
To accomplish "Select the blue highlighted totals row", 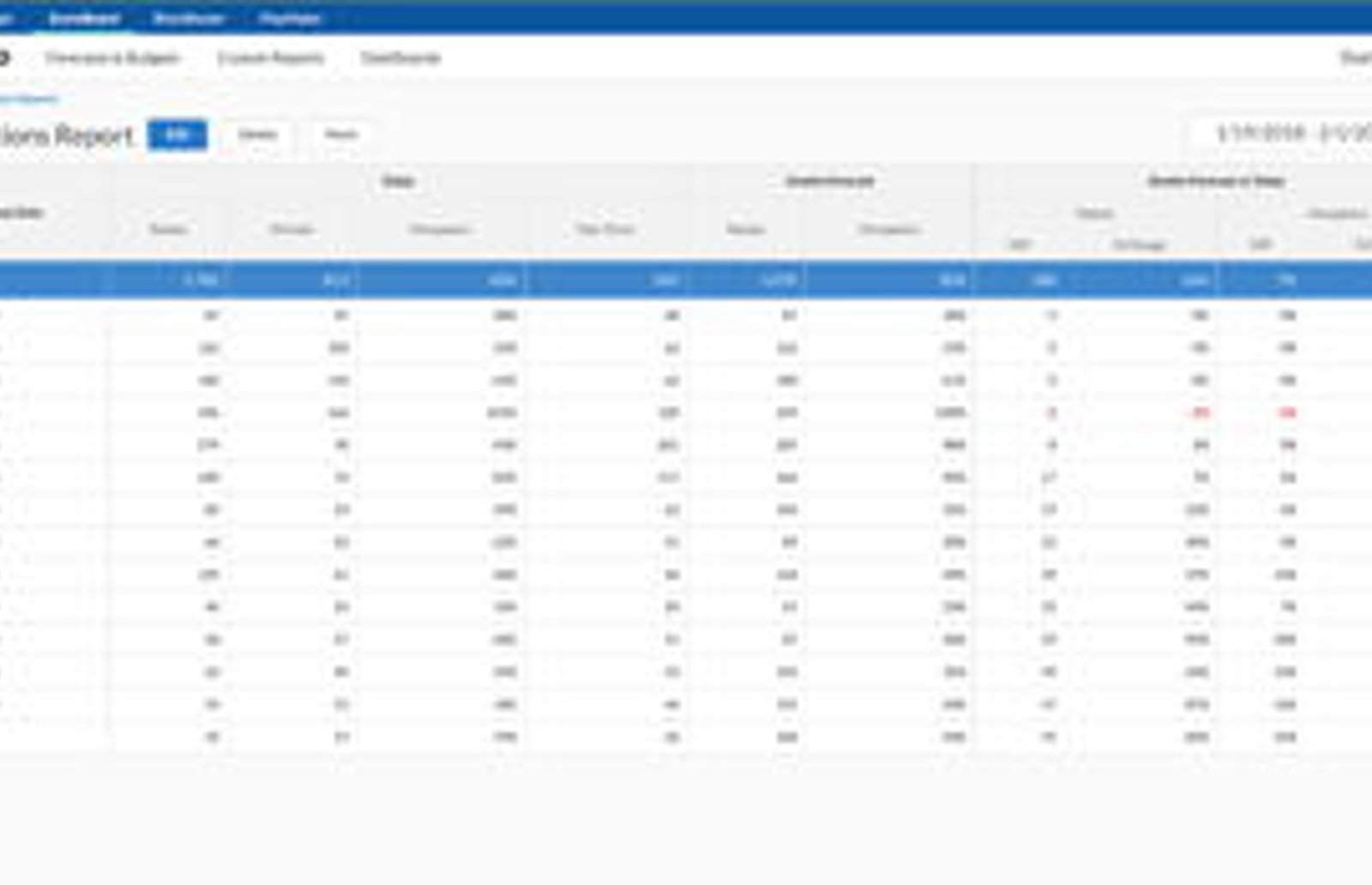I will click(686, 280).
